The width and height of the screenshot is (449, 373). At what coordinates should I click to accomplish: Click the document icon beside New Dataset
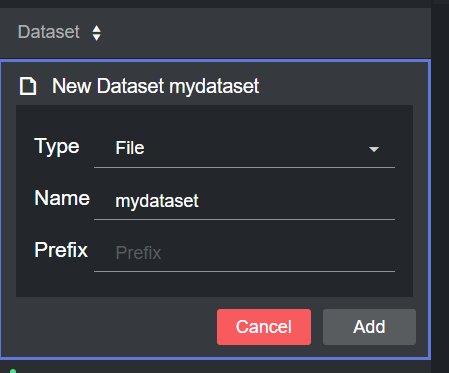28,86
